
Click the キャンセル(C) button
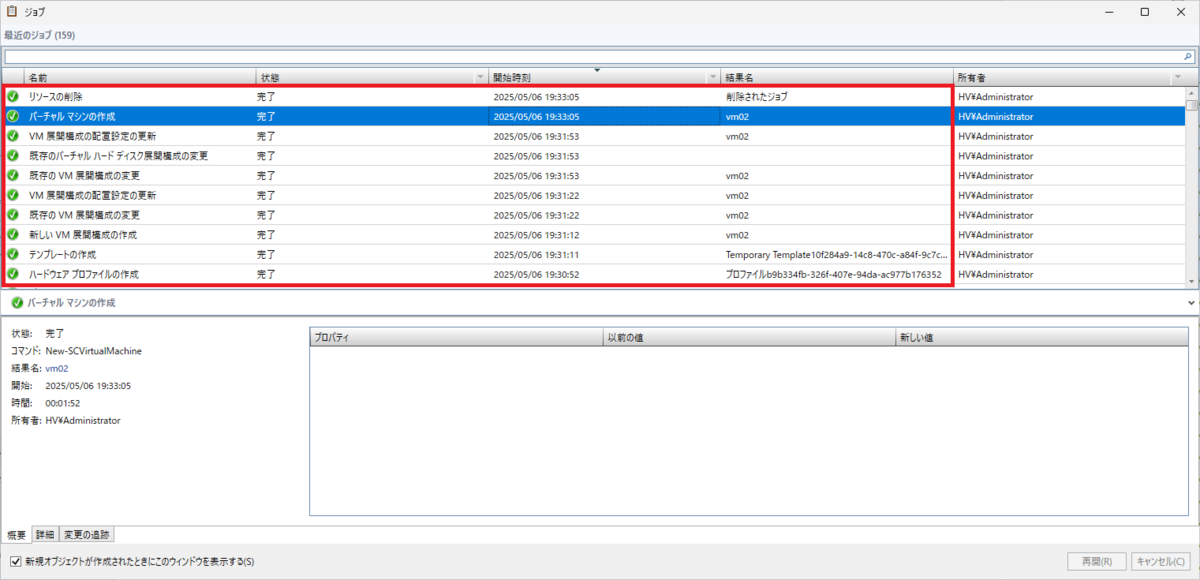(1163, 562)
